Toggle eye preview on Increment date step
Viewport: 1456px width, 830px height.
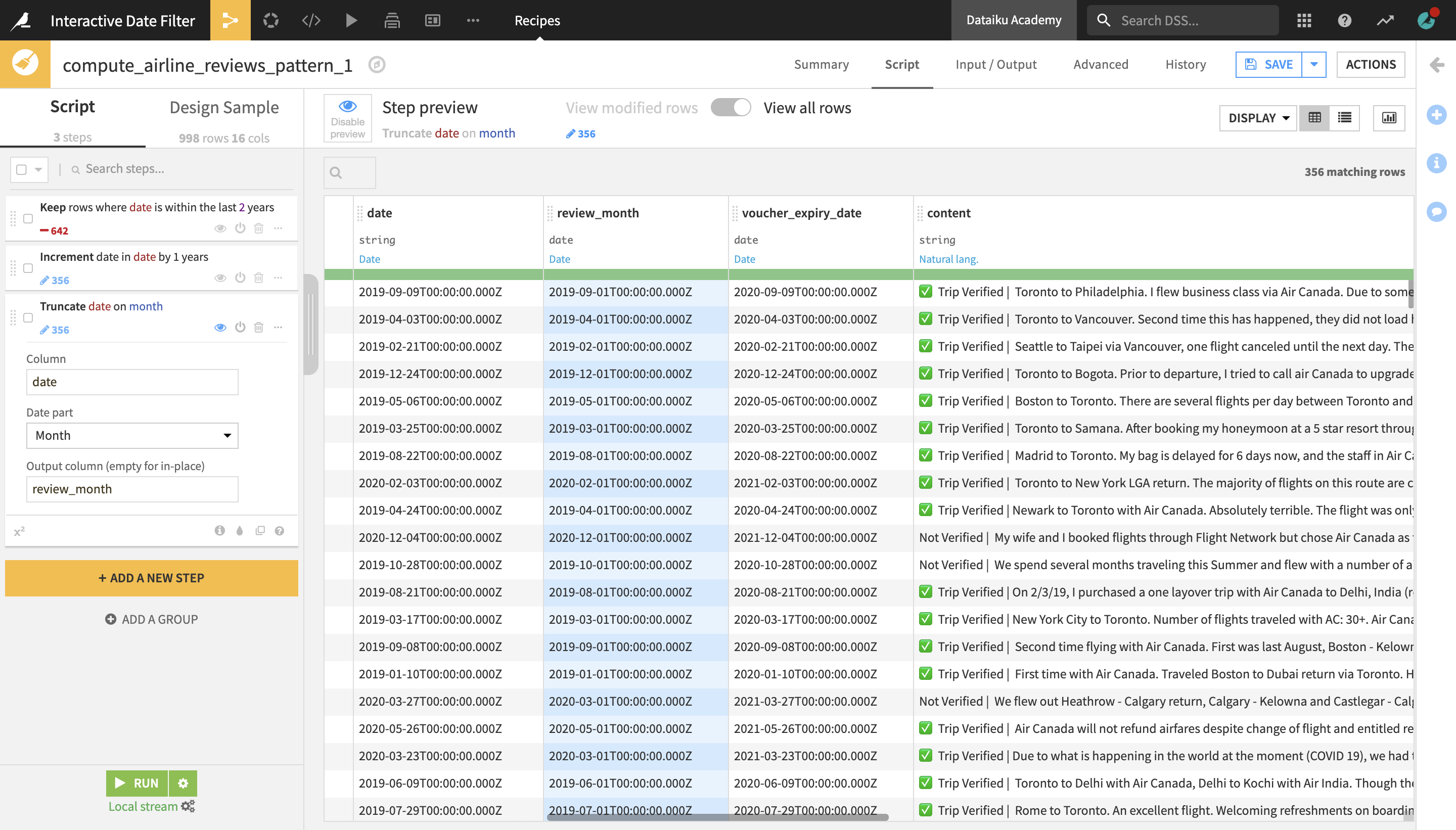[x=220, y=278]
